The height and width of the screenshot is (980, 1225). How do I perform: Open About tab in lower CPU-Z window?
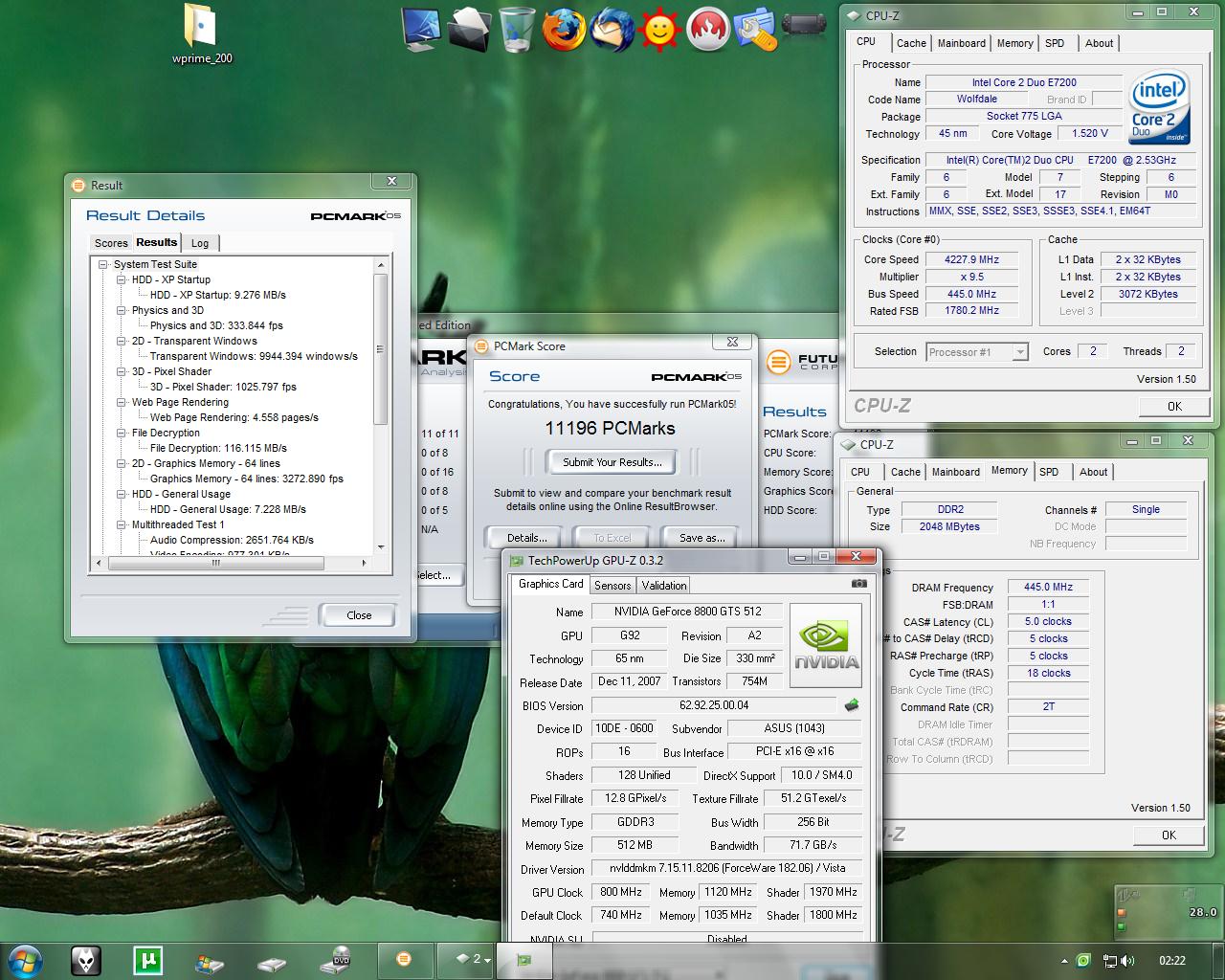tap(1093, 472)
